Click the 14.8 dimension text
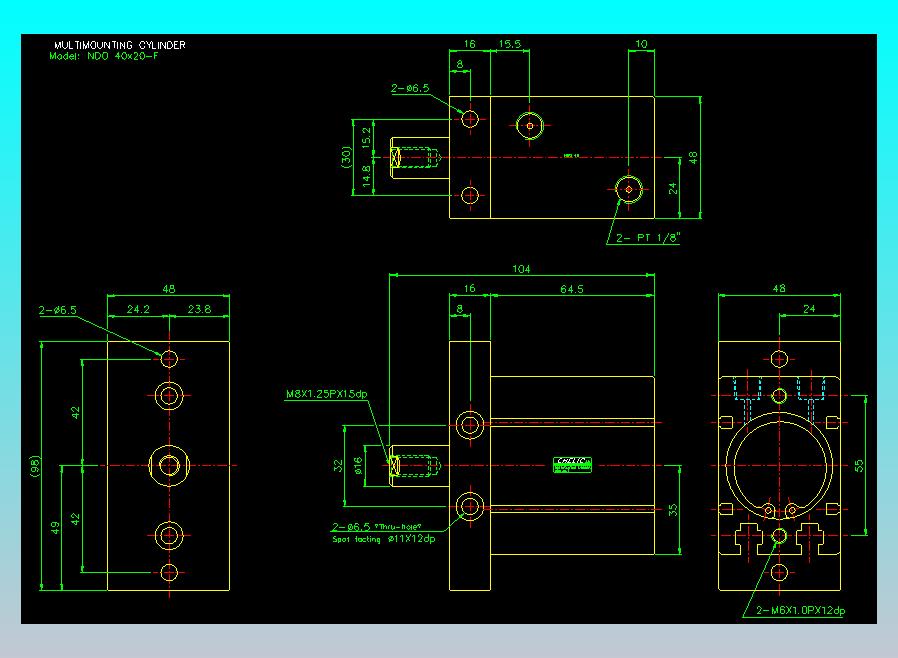Viewport: 898px width, 658px height. coord(367,176)
